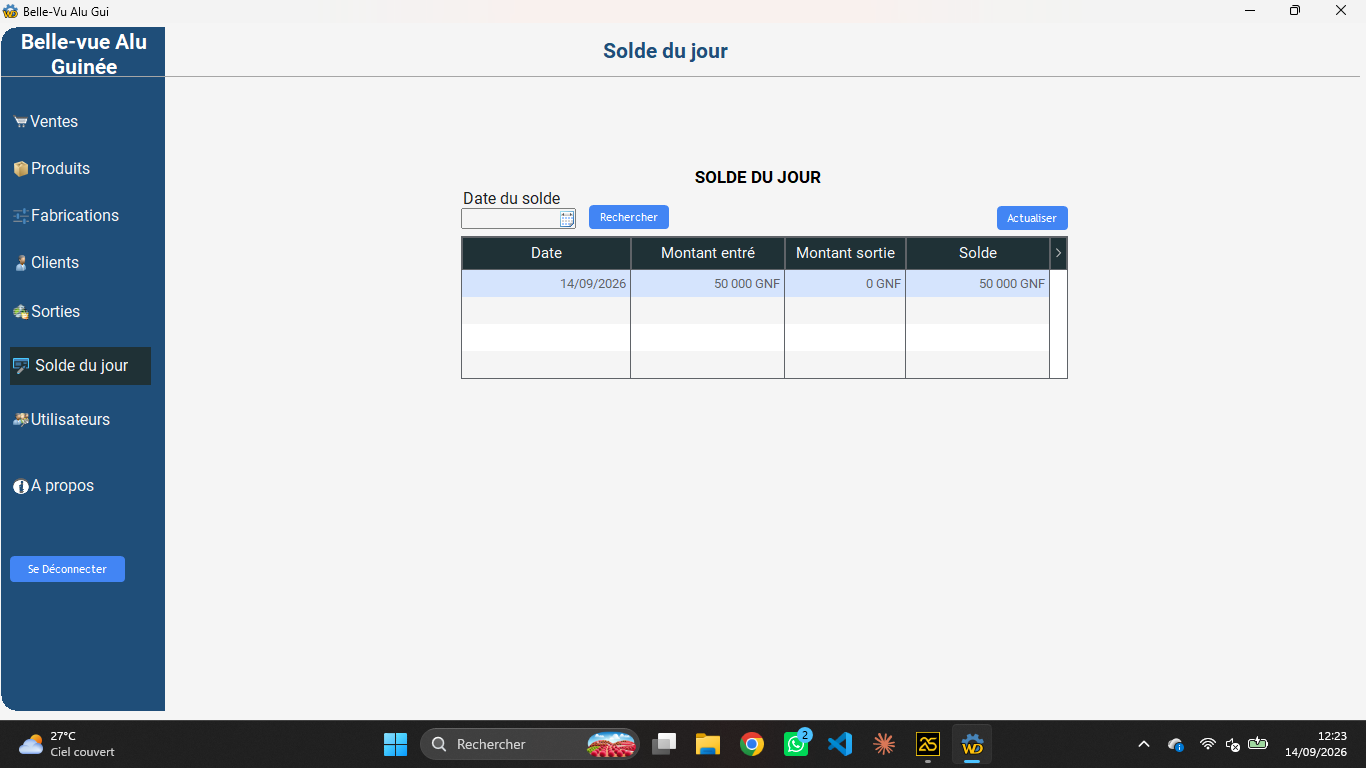Screen dimensions: 1366x768
Task: Show hidden system tray icons
Action: tap(1144, 744)
